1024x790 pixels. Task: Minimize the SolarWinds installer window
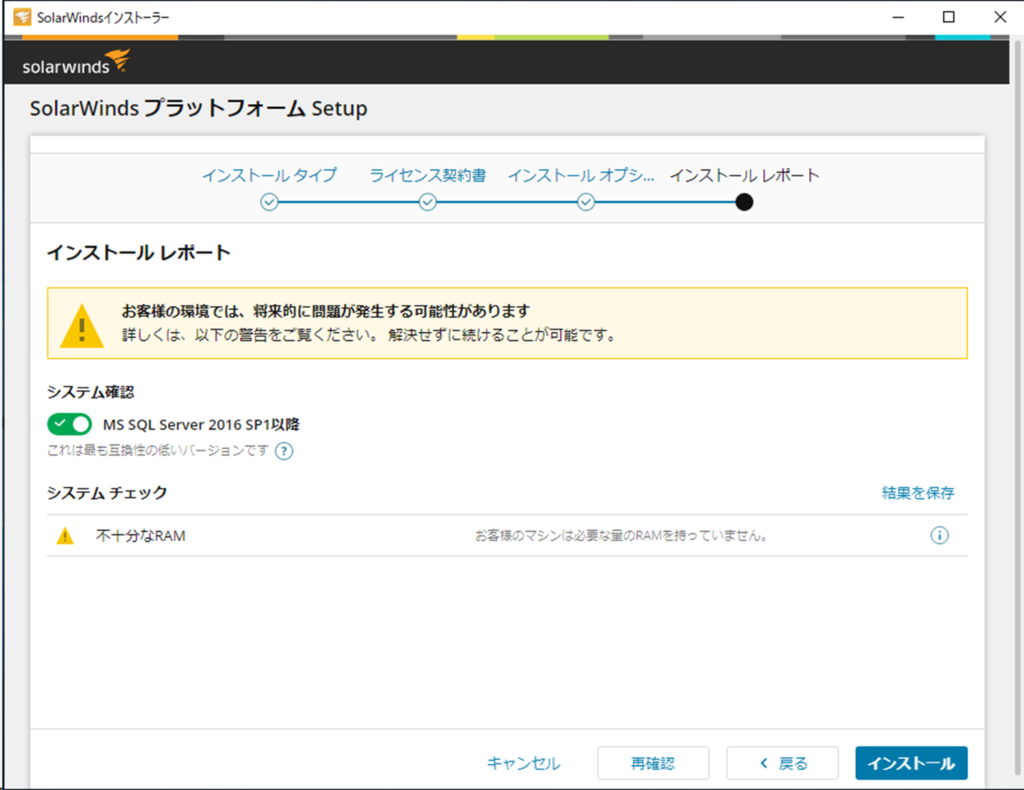[x=899, y=18]
